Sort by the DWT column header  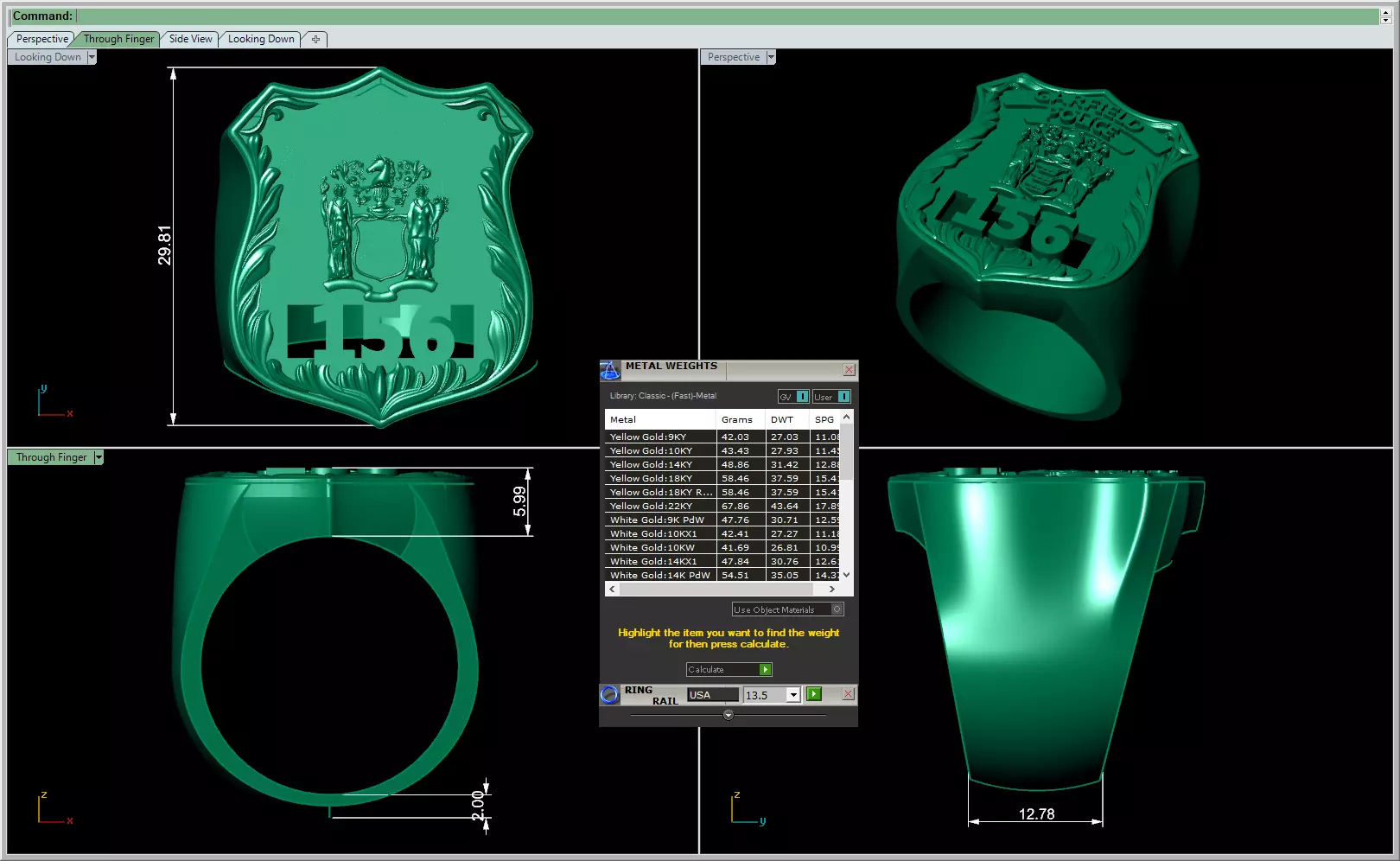pos(787,419)
